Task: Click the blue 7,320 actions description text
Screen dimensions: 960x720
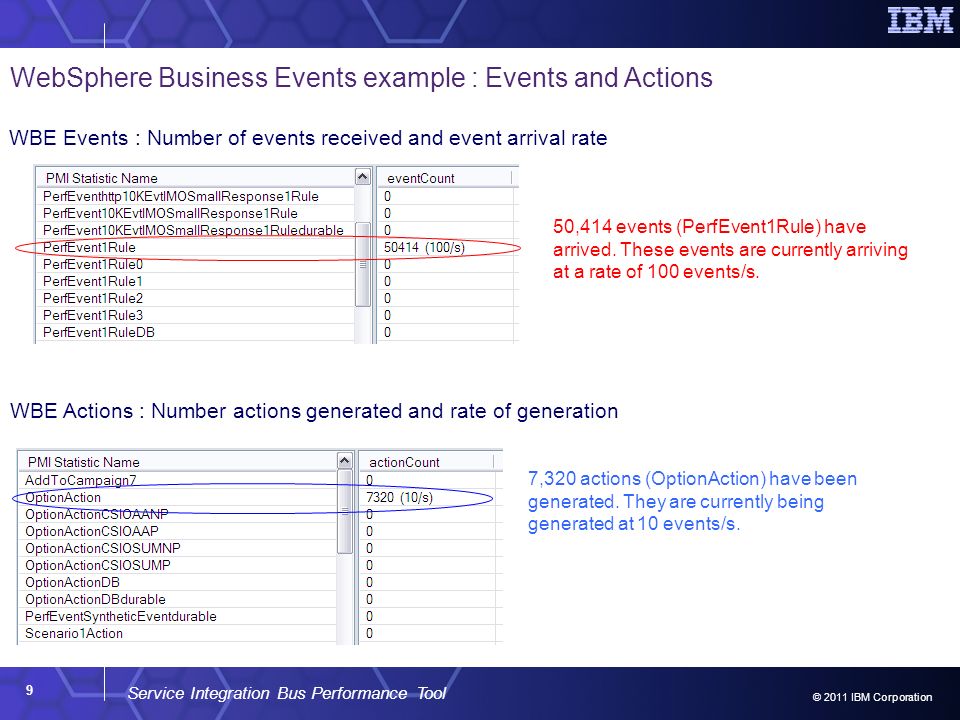Action: 692,501
